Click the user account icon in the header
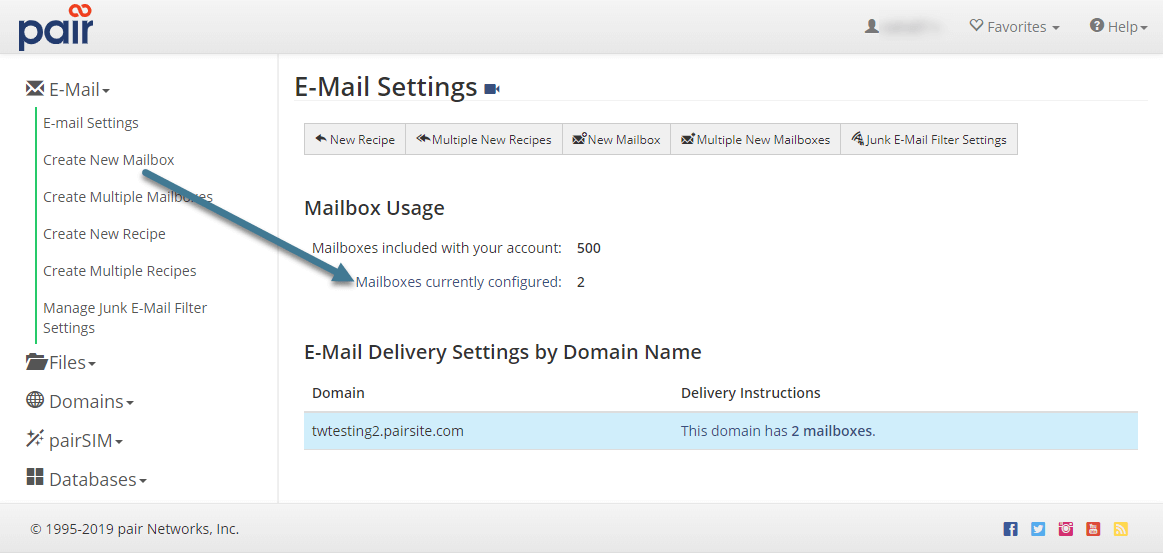The image size is (1163, 553). pyautogui.click(x=872, y=27)
